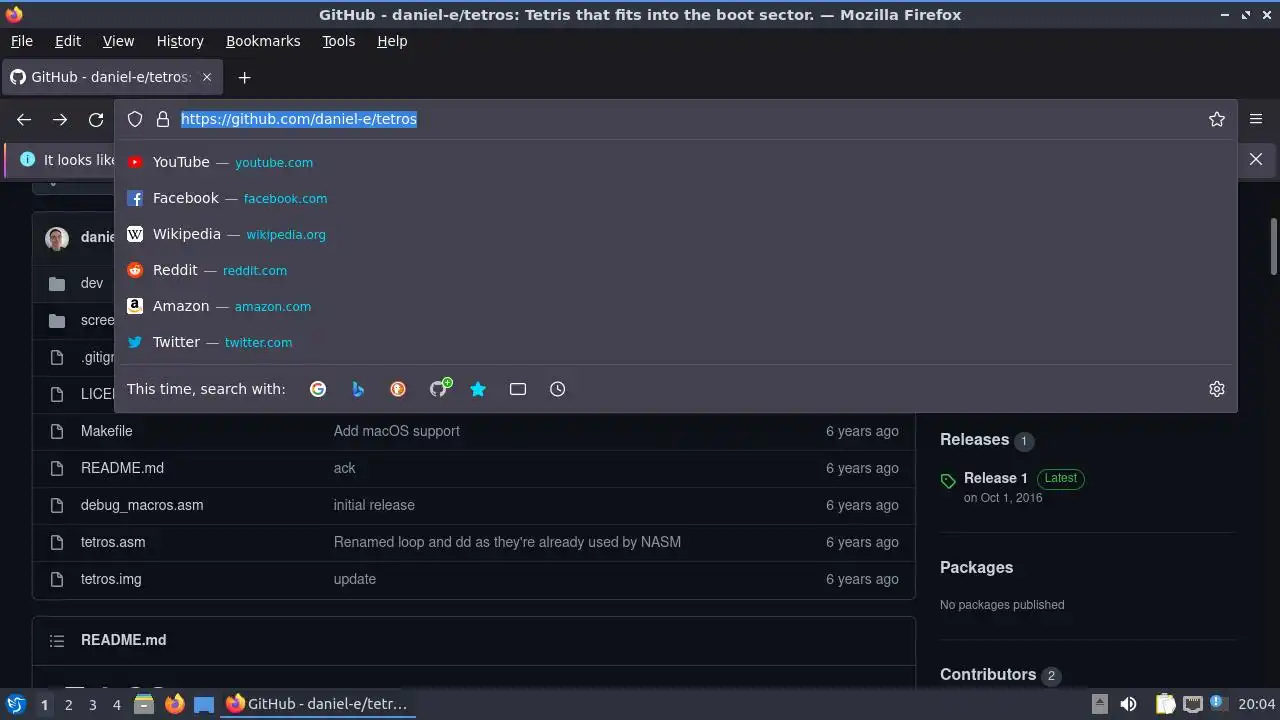Open the 'update' commit for tetros.img
This screenshot has height=720, width=1280.
355,579
